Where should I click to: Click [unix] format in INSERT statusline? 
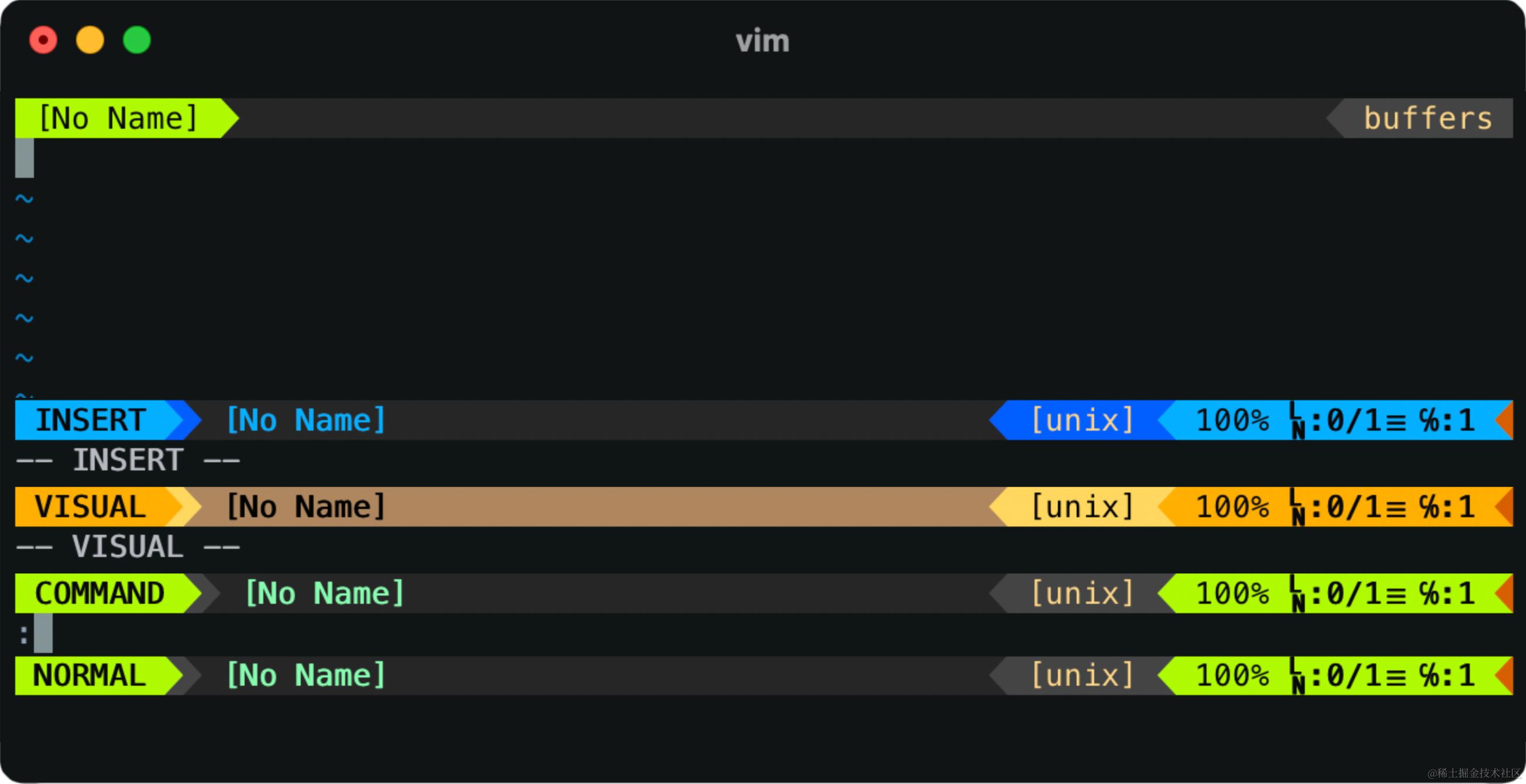click(1082, 421)
